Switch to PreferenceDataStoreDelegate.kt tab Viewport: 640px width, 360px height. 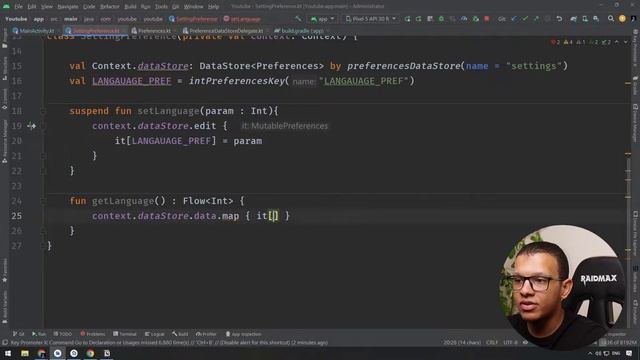tap(223, 31)
